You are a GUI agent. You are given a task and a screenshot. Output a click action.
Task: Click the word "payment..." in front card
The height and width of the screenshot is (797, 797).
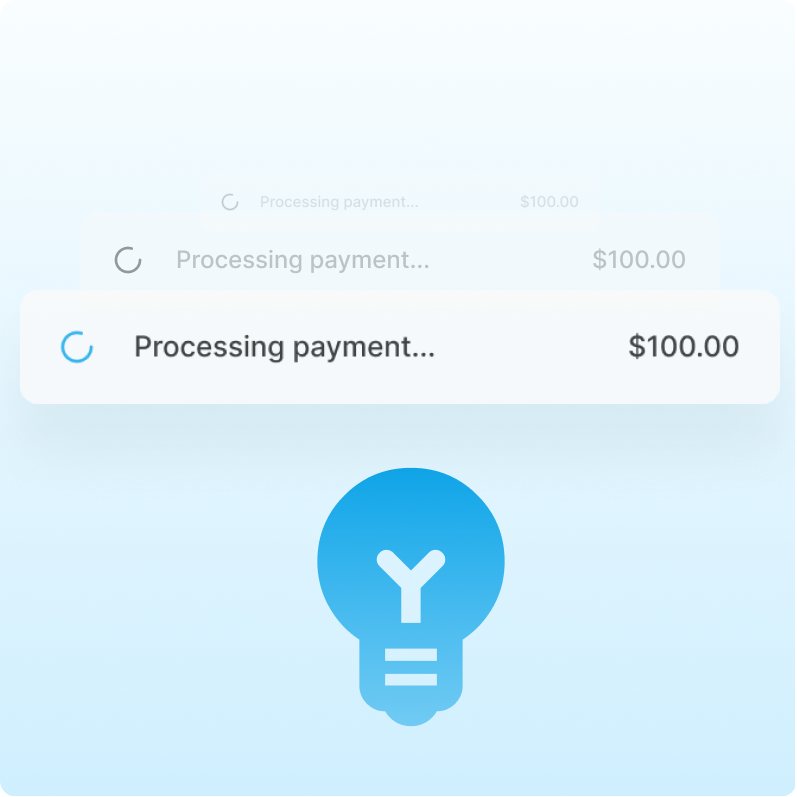364,348
